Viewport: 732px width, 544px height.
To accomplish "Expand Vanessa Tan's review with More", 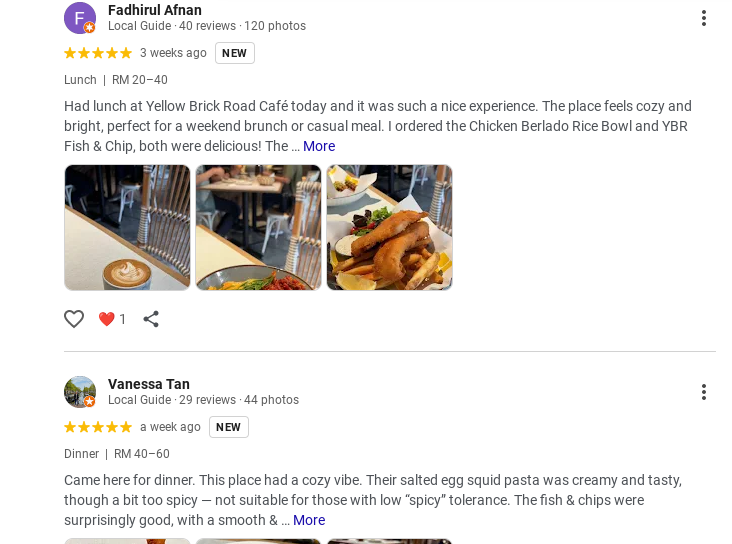I will tap(309, 520).
